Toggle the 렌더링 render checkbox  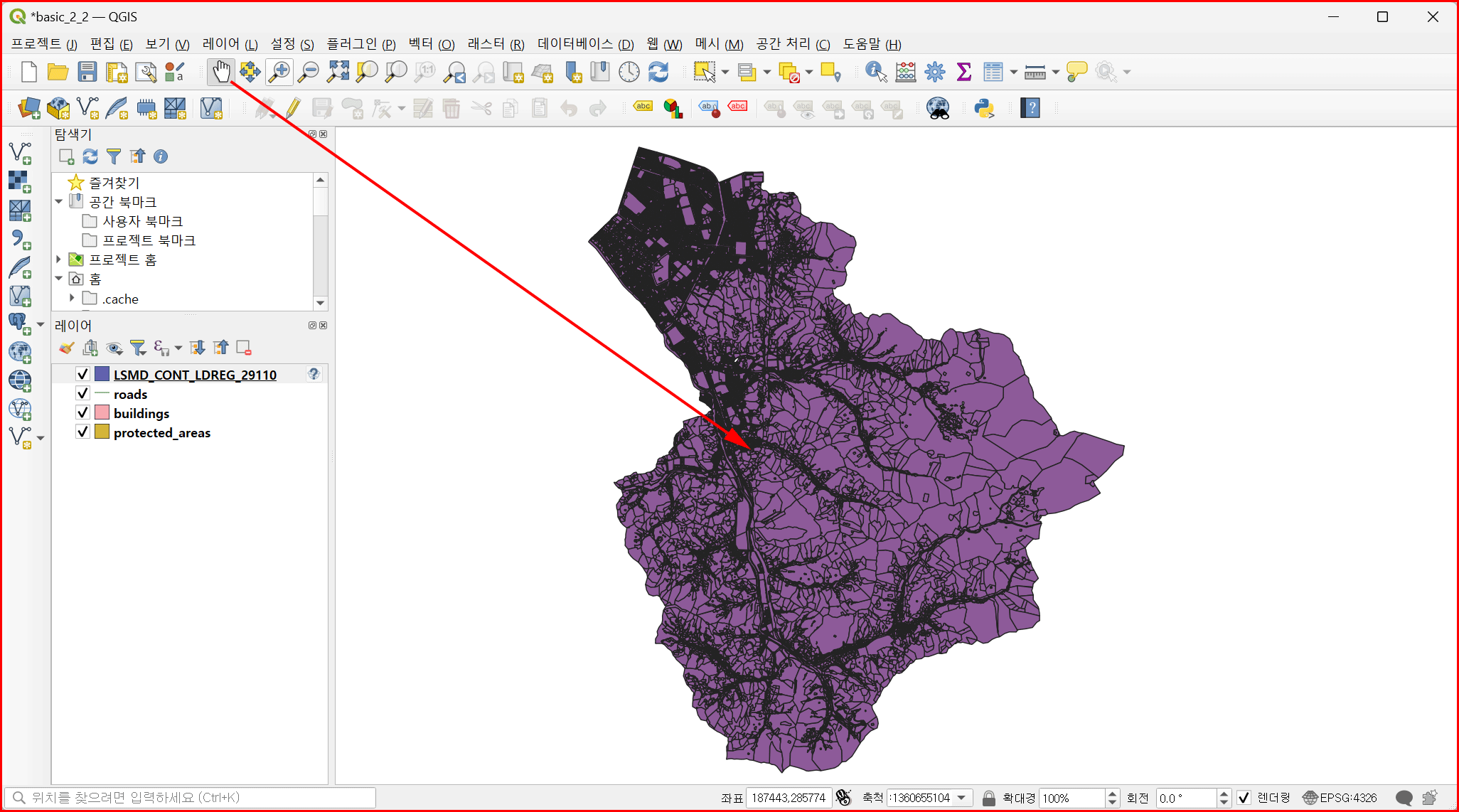1244,798
